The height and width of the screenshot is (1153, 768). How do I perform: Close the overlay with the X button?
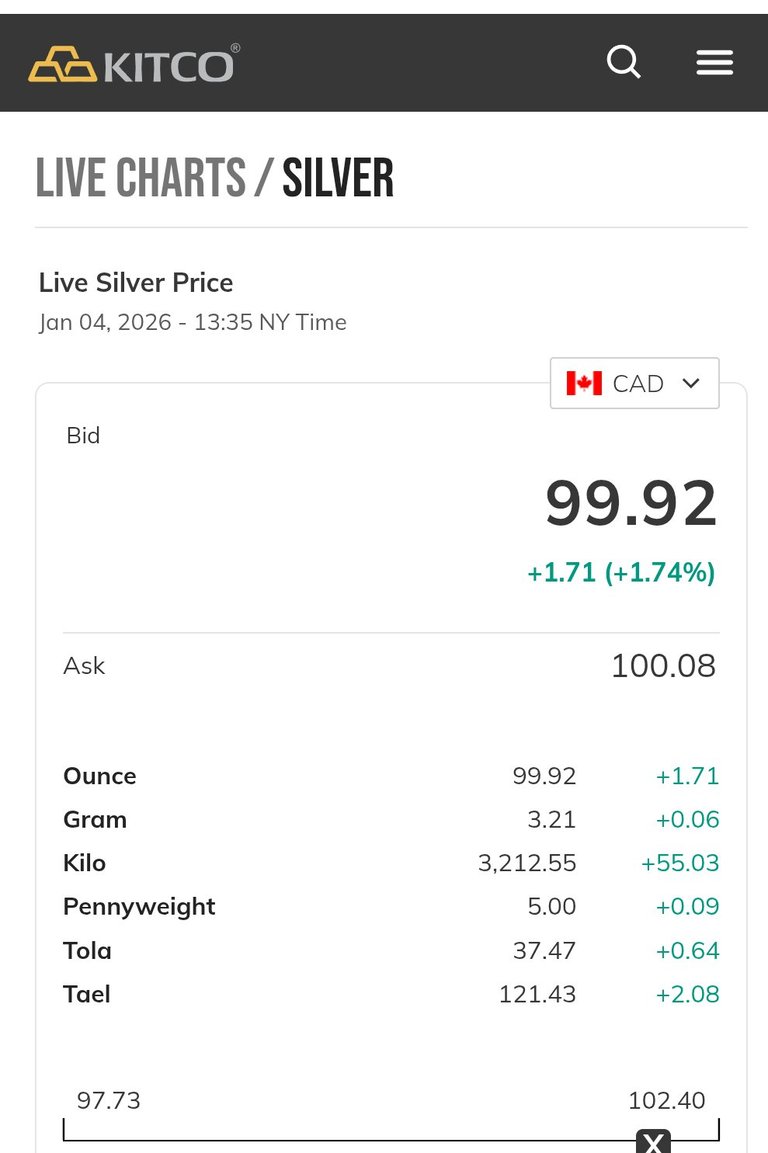tap(653, 1142)
